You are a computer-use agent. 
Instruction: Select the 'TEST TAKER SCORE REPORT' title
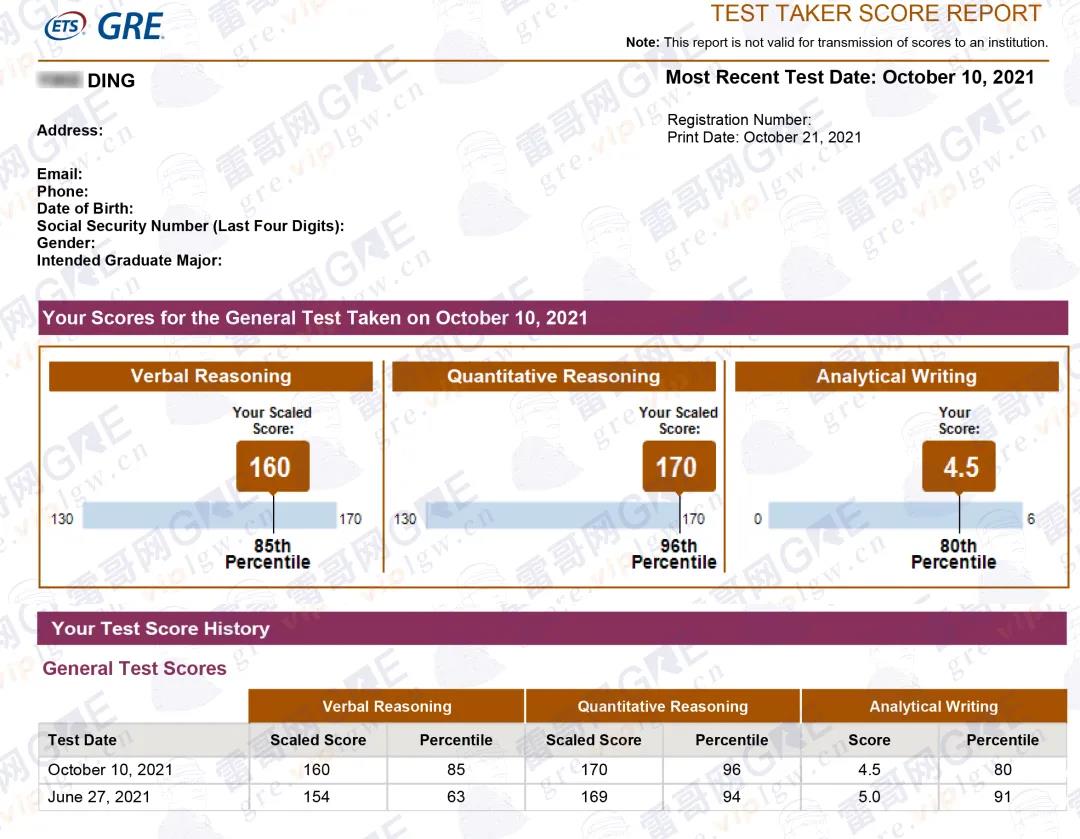(875, 13)
